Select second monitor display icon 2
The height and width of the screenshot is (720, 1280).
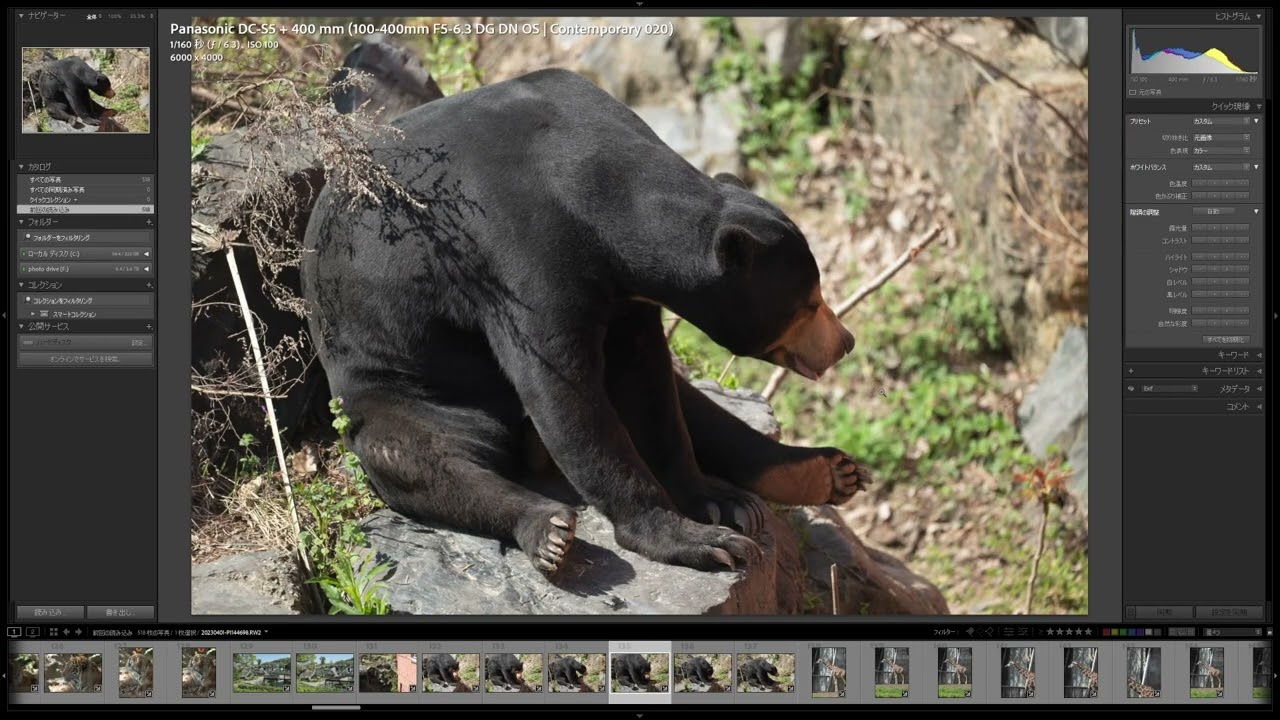click(32, 632)
